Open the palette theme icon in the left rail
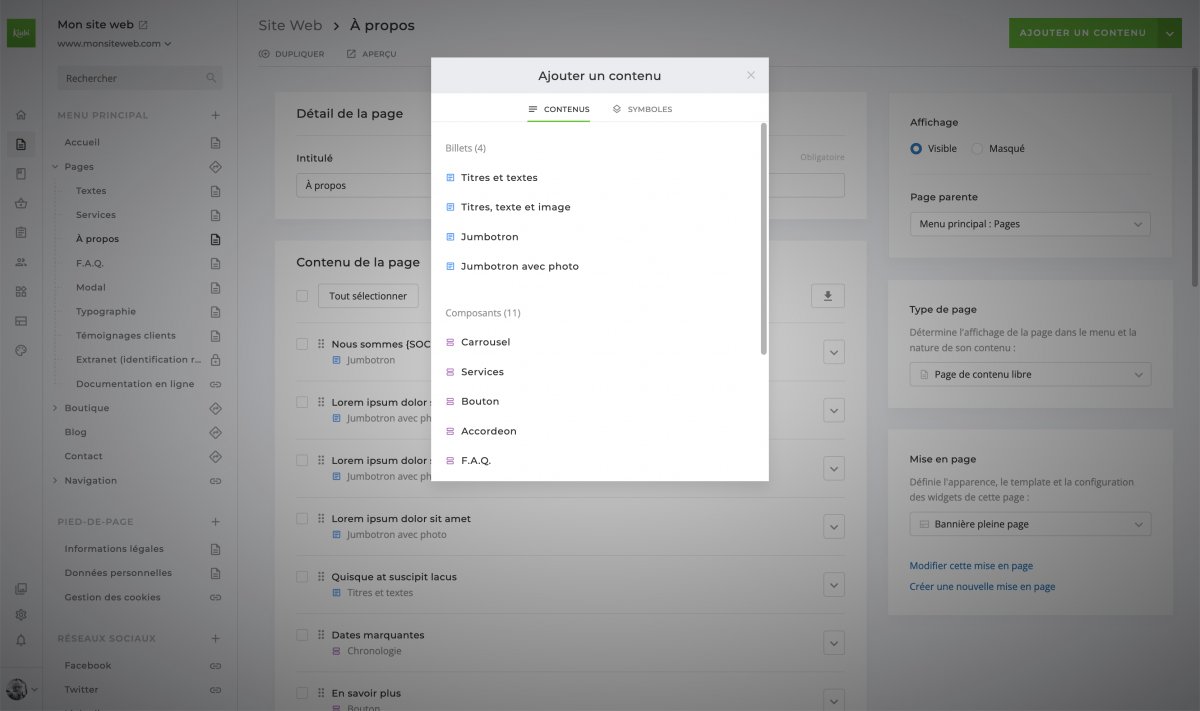1200x711 pixels. point(21,351)
